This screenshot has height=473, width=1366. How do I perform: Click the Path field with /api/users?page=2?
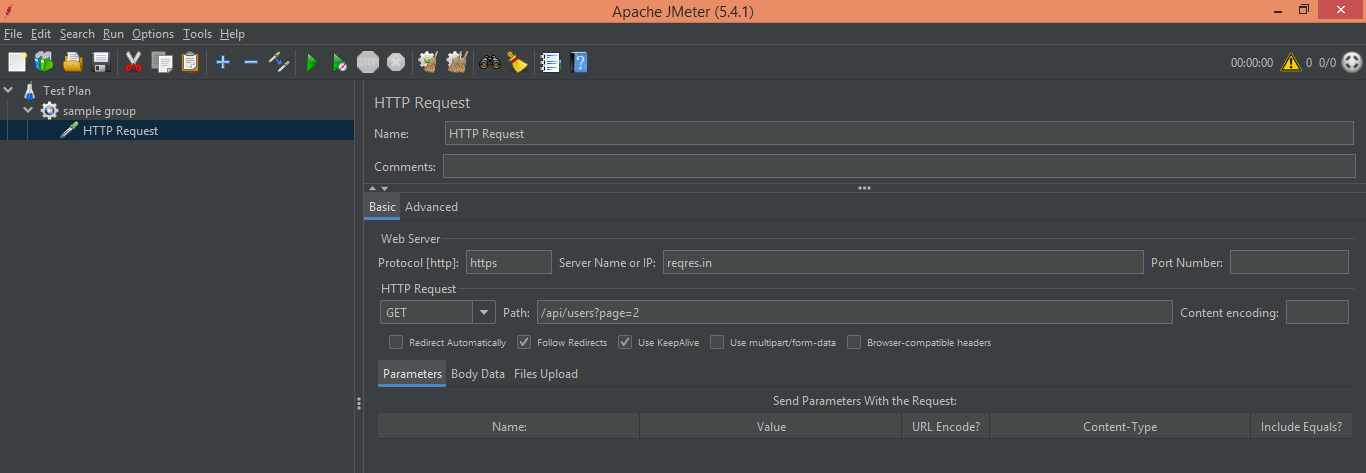[854, 312]
